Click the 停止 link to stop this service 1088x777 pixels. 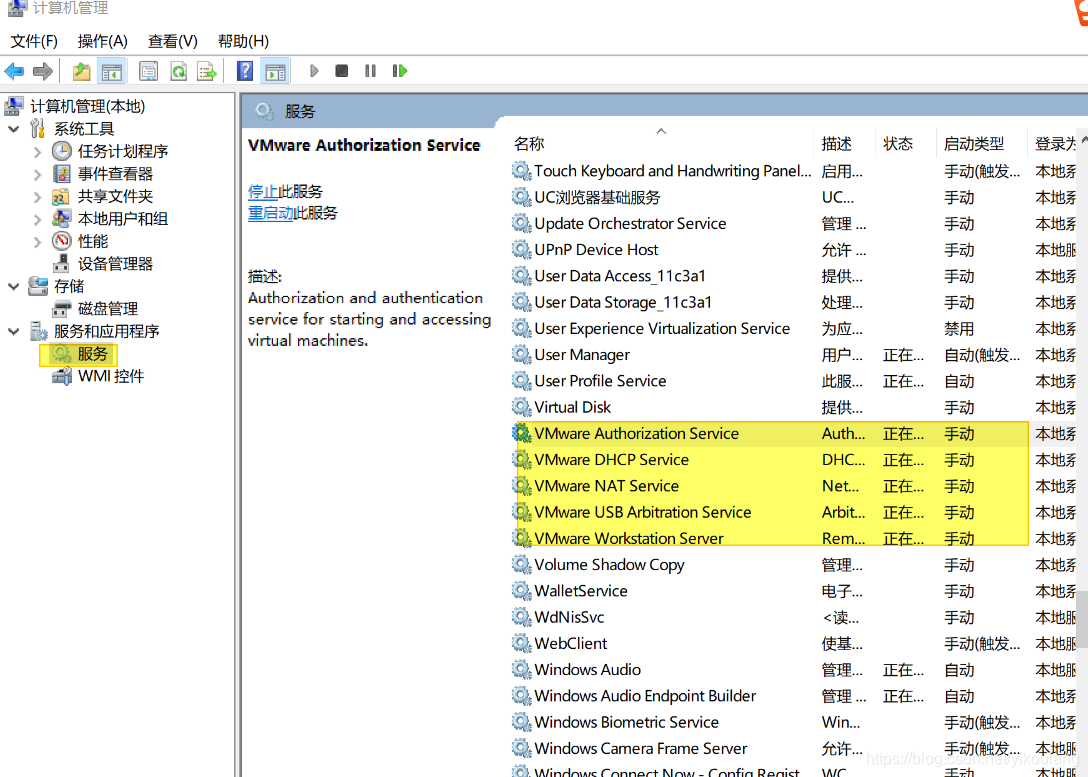[263, 191]
